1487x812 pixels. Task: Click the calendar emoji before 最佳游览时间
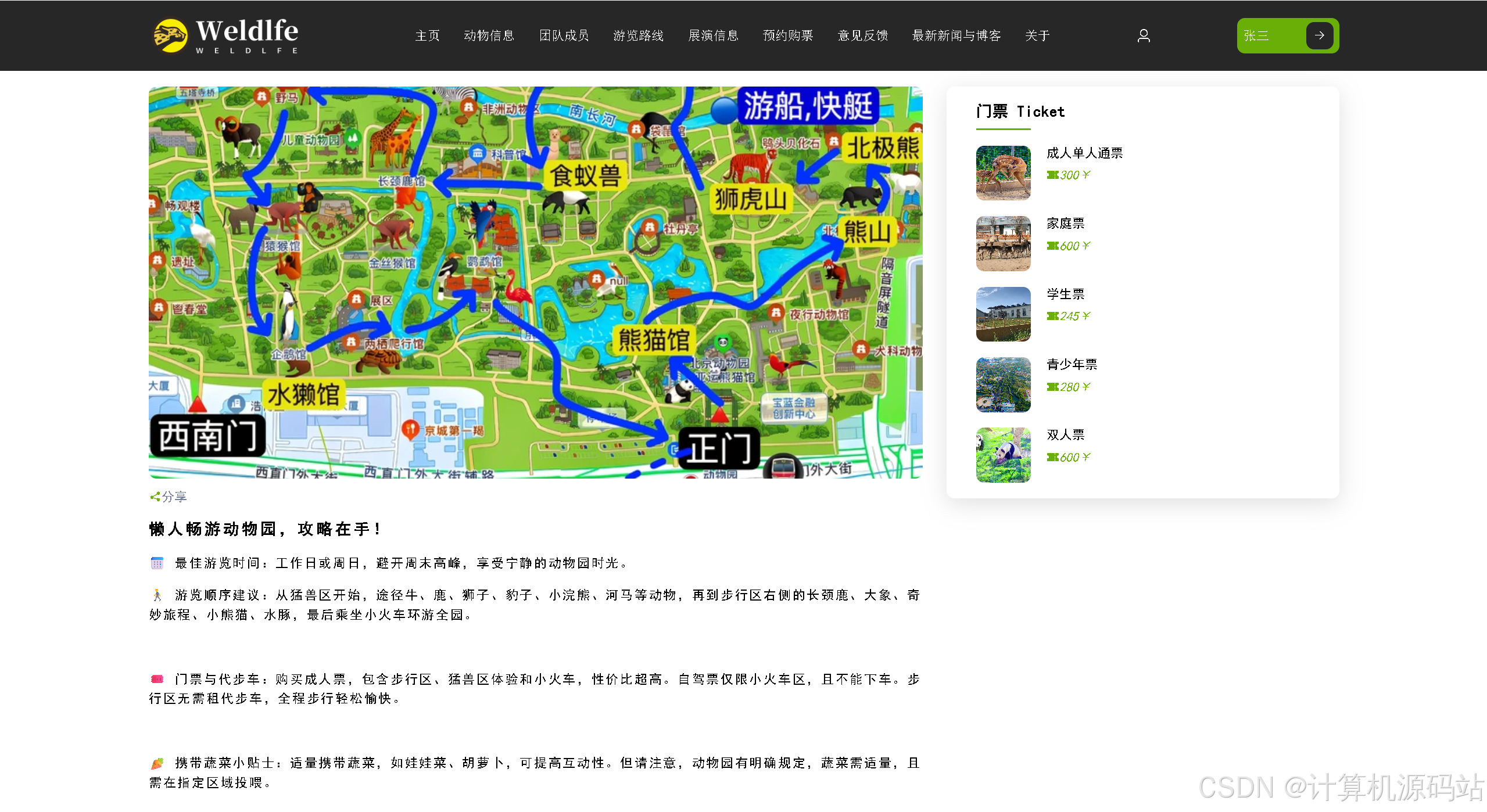click(x=157, y=563)
